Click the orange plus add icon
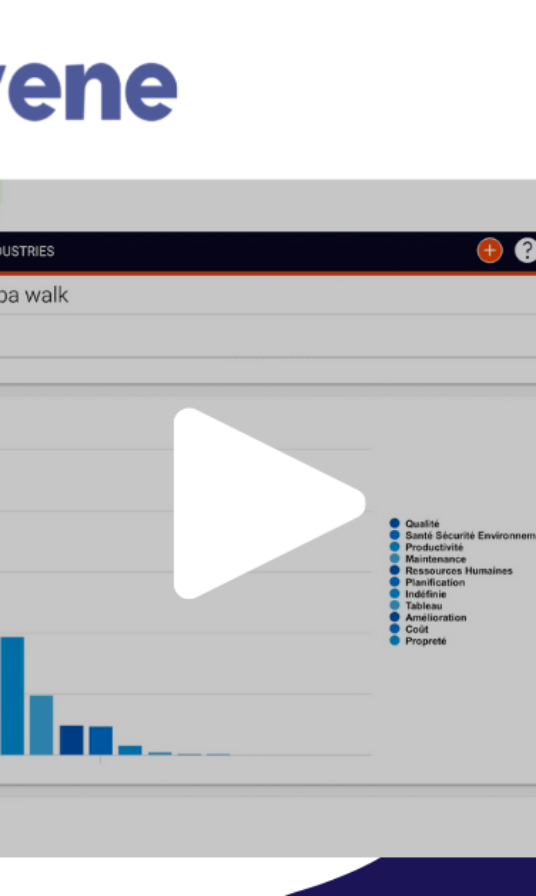 (490, 251)
